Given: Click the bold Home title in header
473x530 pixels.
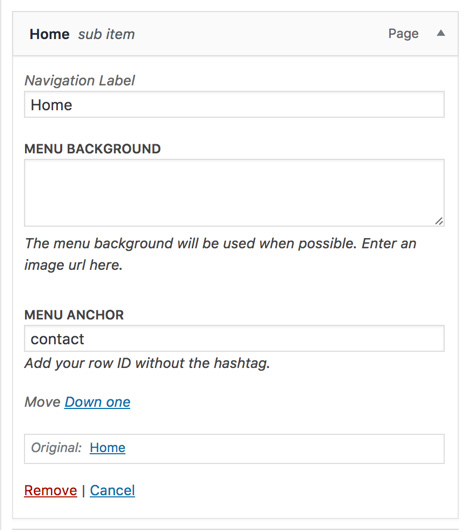Looking at the screenshot, I should pyautogui.click(x=49, y=34).
